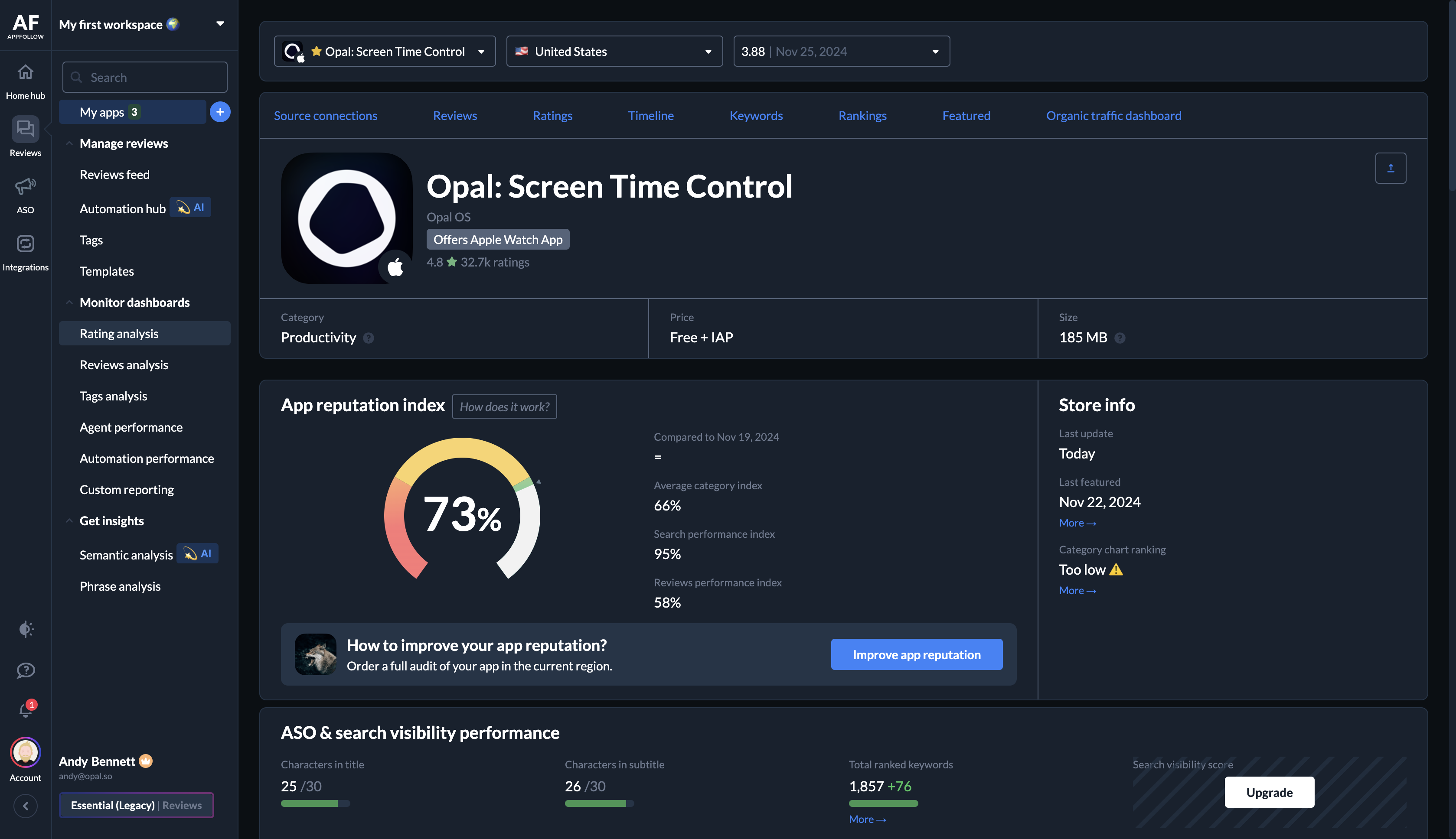The width and height of the screenshot is (1456, 839).
Task: Click the AppFollow logo
Action: pyautogui.click(x=25, y=26)
